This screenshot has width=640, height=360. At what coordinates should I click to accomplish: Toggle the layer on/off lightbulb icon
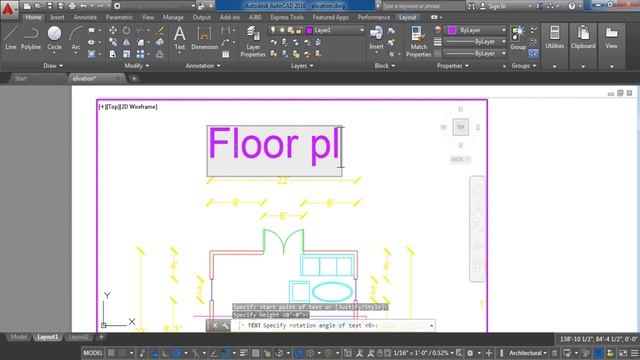pos(273,30)
